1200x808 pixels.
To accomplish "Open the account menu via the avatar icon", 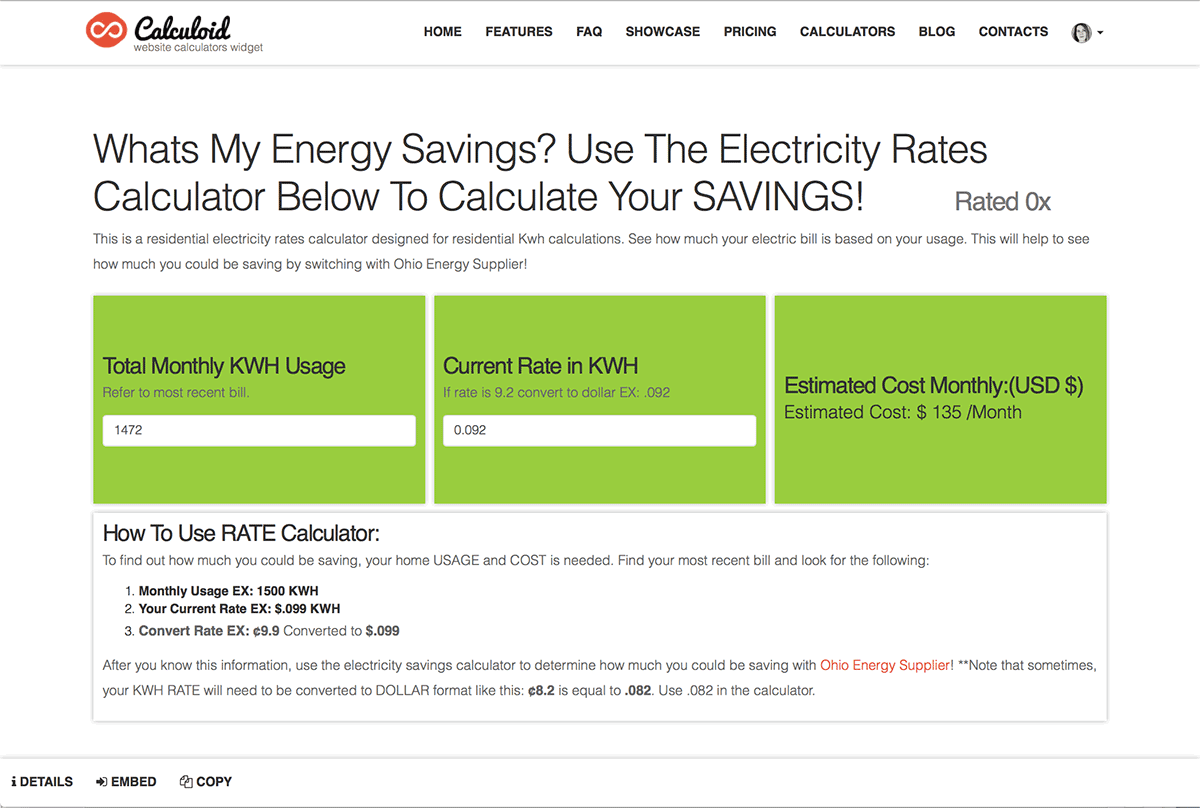I will (x=1083, y=32).
